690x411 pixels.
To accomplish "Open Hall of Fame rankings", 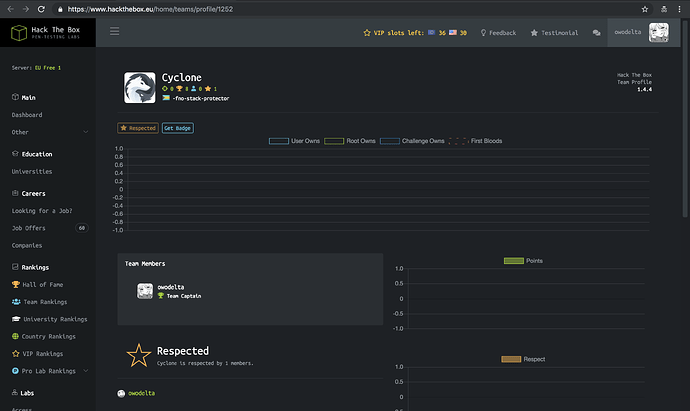I will pos(43,285).
